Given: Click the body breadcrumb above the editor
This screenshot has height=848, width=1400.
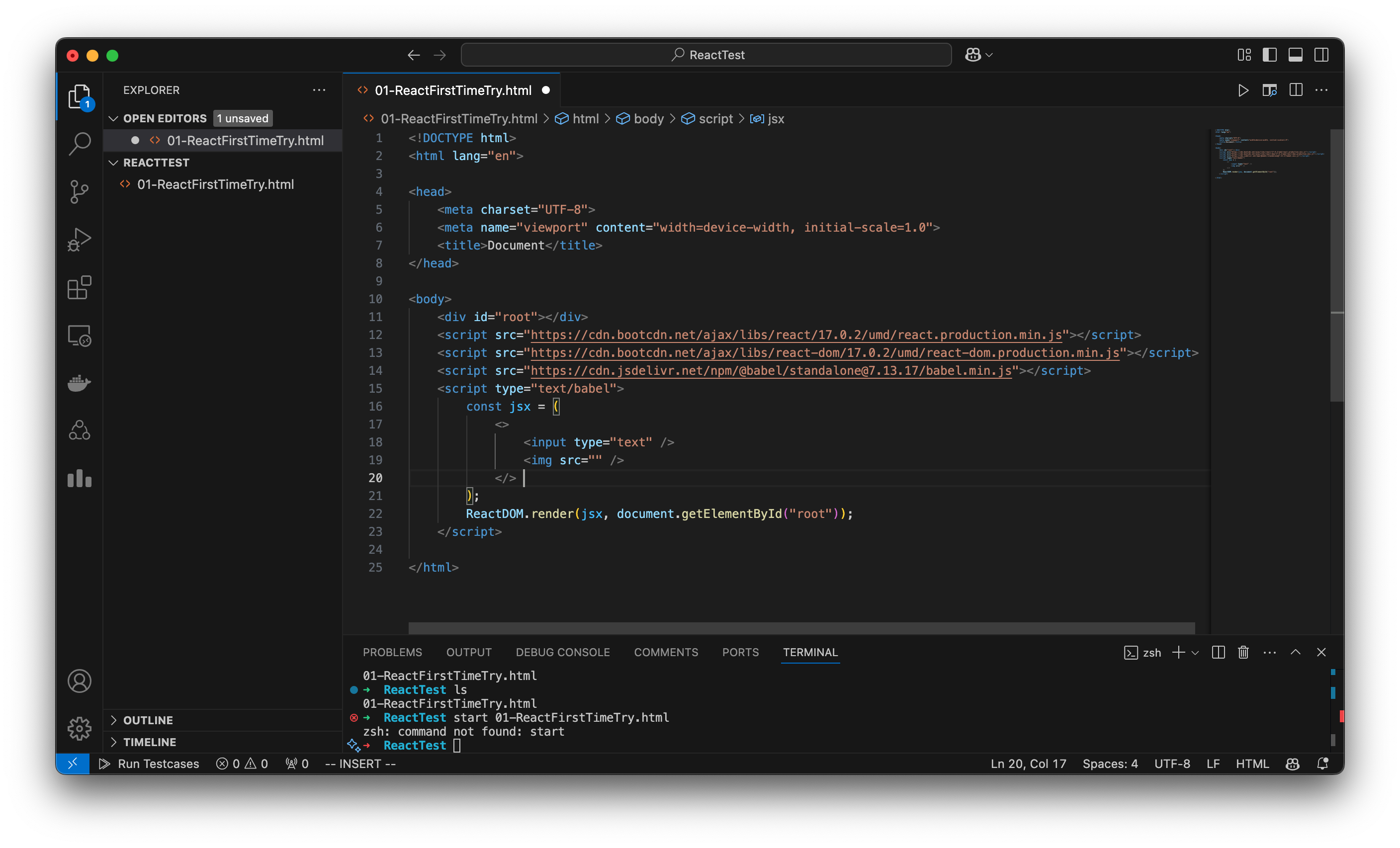Looking at the screenshot, I should click(x=649, y=119).
